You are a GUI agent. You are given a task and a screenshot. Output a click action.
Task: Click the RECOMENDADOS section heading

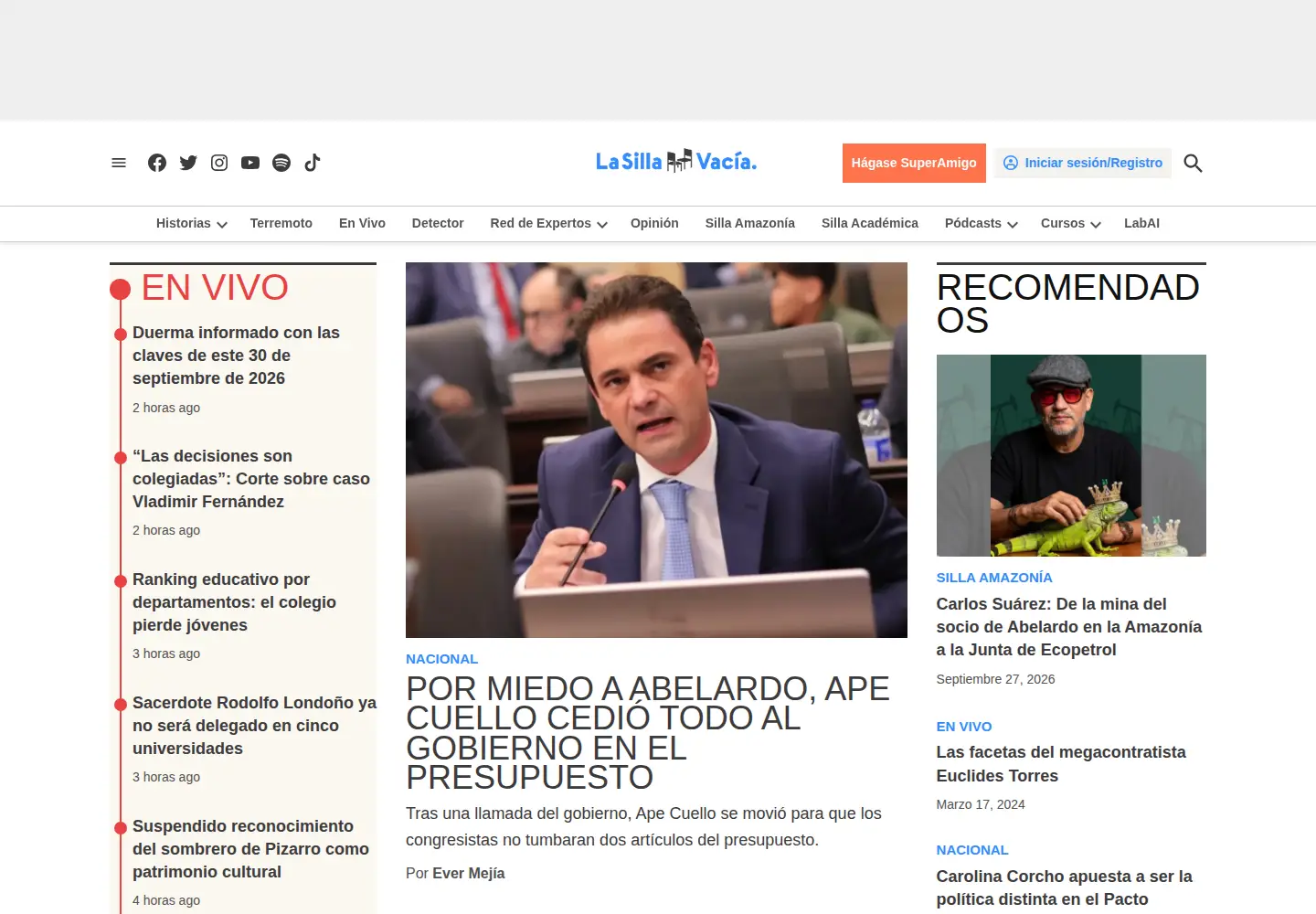1068,303
